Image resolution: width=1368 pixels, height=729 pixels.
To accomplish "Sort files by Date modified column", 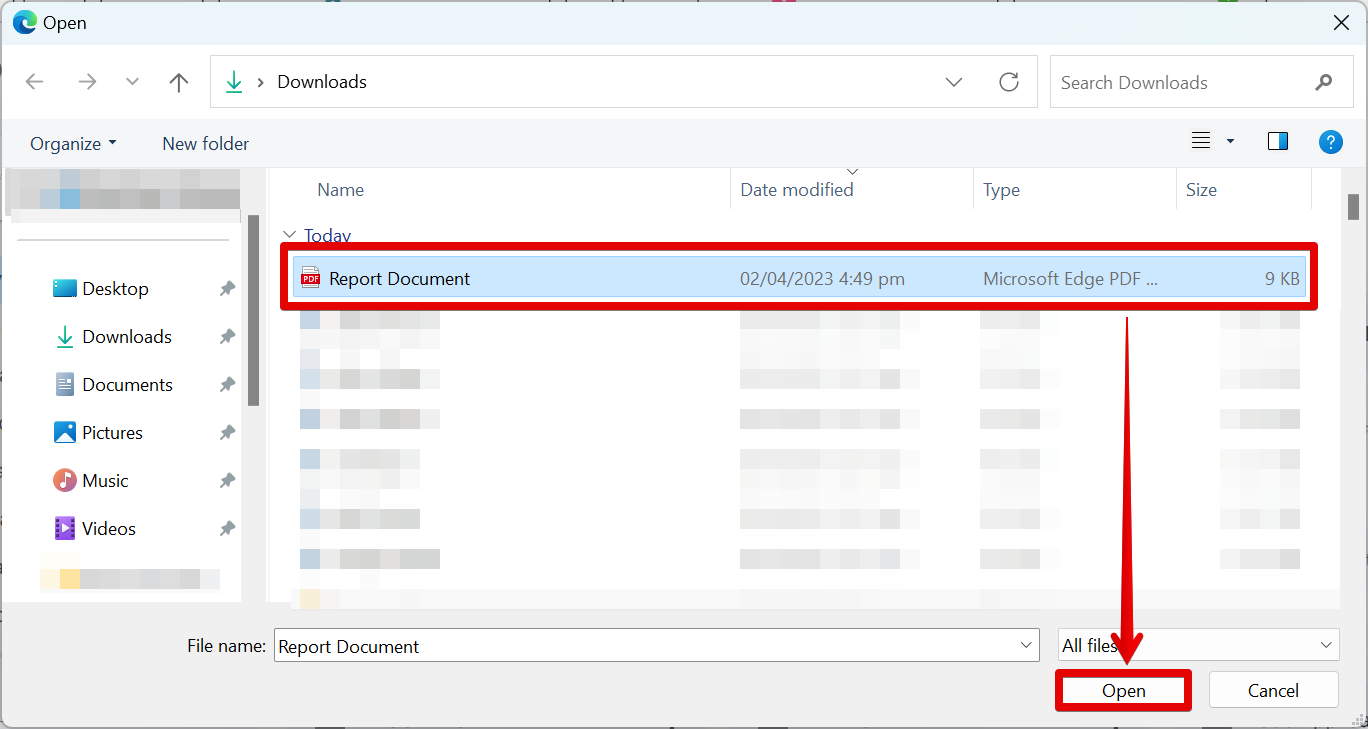I will tap(797, 190).
